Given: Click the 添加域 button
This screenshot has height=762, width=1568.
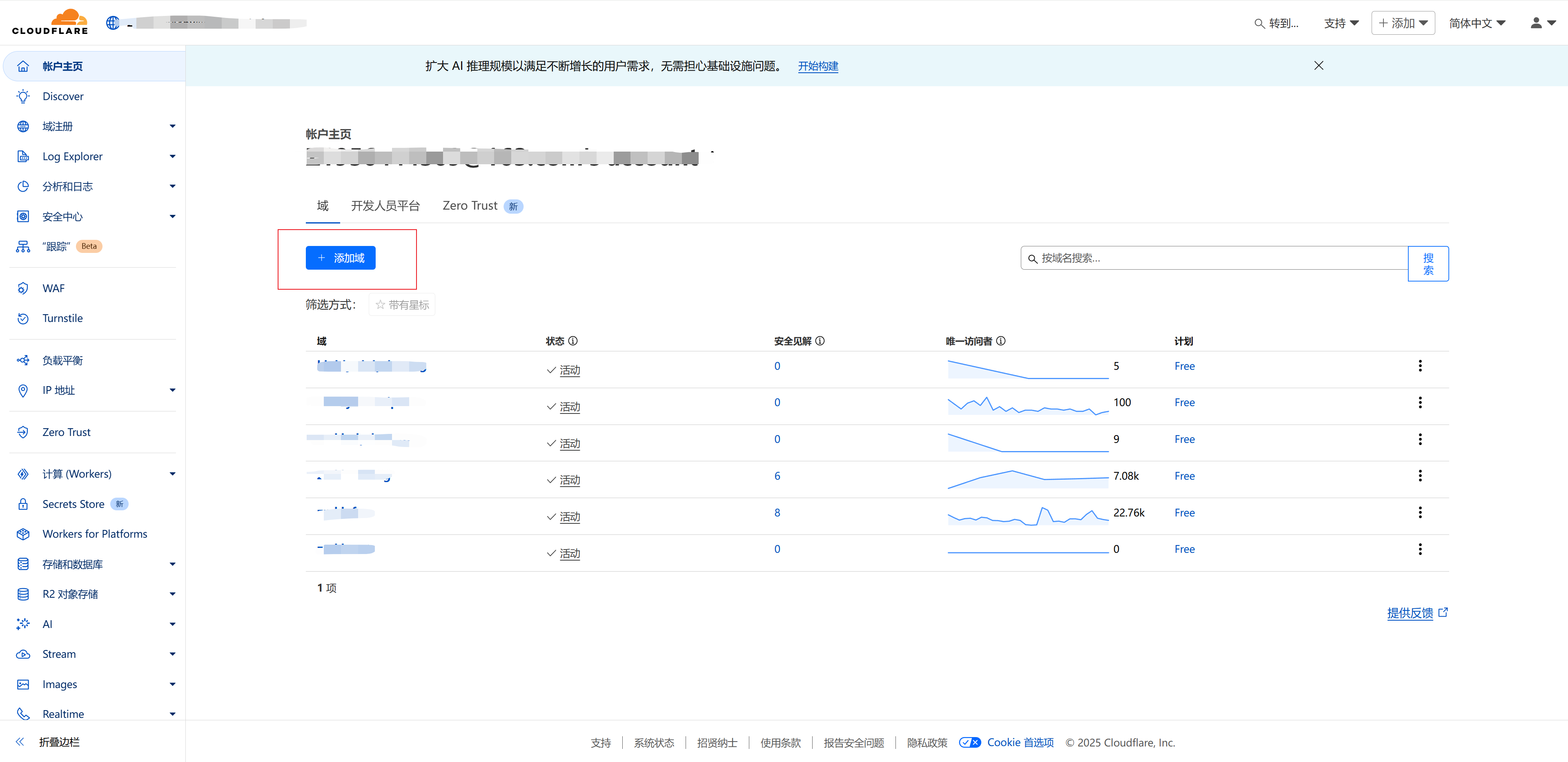Looking at the screenshot, I should coord(340,258).
